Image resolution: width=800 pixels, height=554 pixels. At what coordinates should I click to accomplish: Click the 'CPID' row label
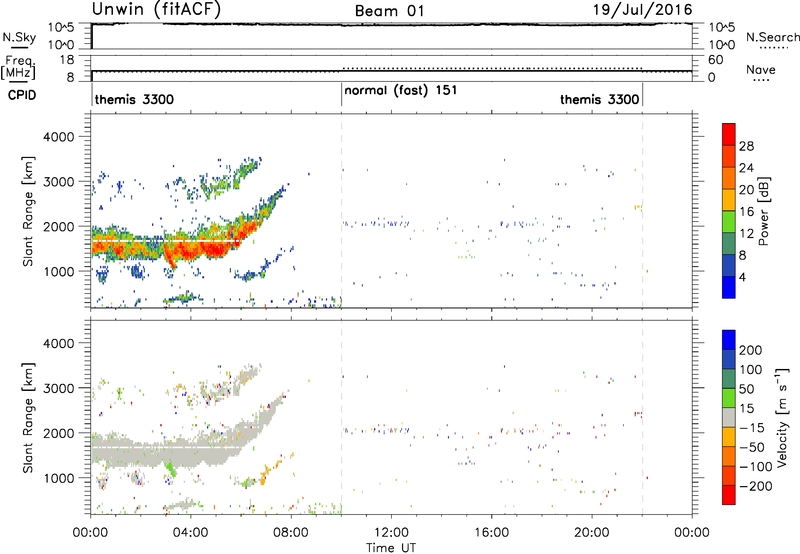click(22, 95)
